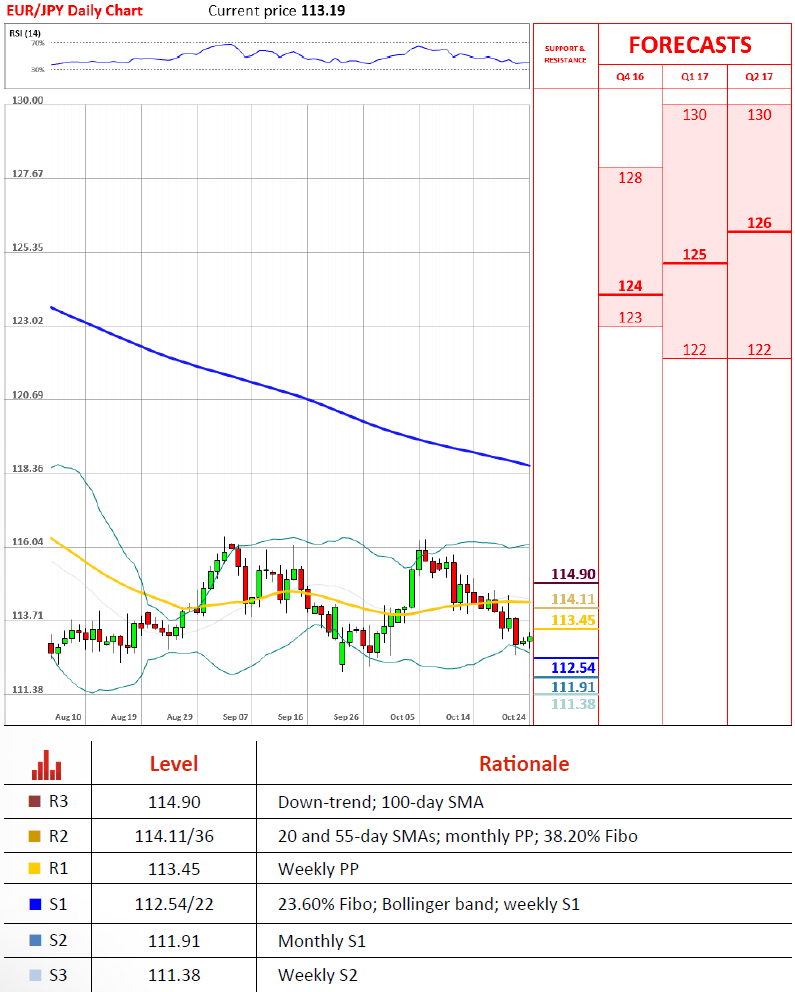
Task: Click the Q2 17 lower forecast 122
Action: [x=759, y=350]
